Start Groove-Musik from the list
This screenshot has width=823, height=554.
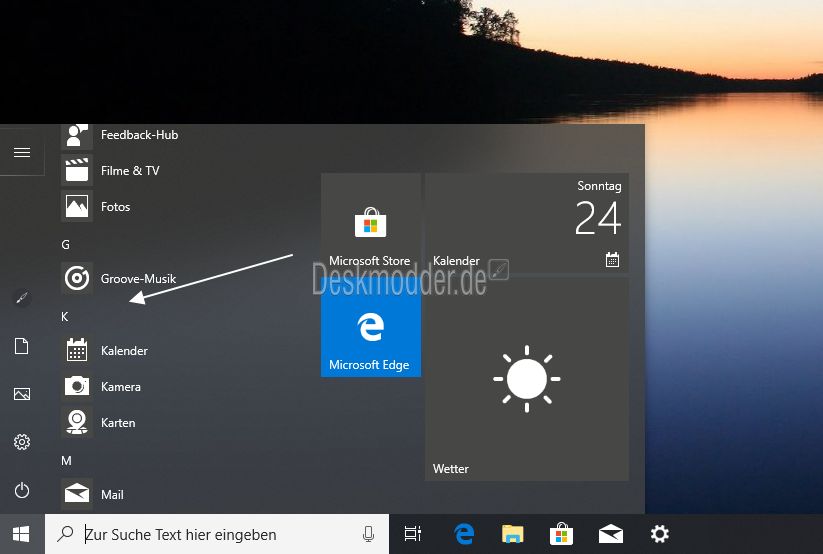click(120, 278)
